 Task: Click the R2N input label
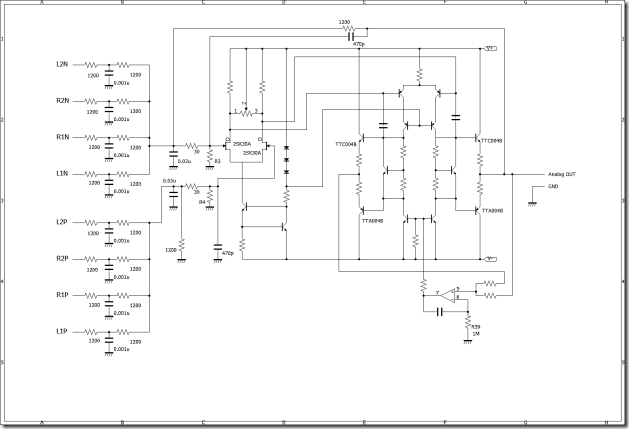point(62,101)
